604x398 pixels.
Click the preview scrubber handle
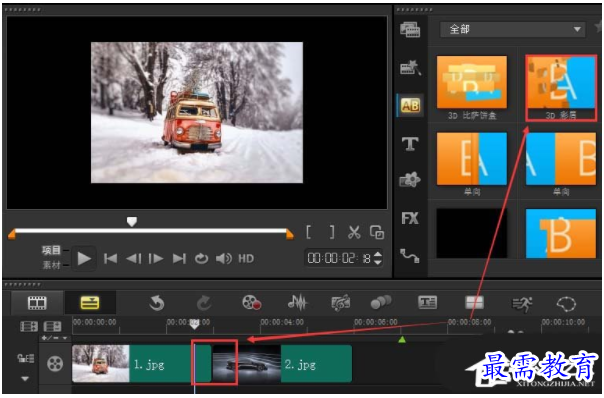pyautogui.click(x=132, y=222)
